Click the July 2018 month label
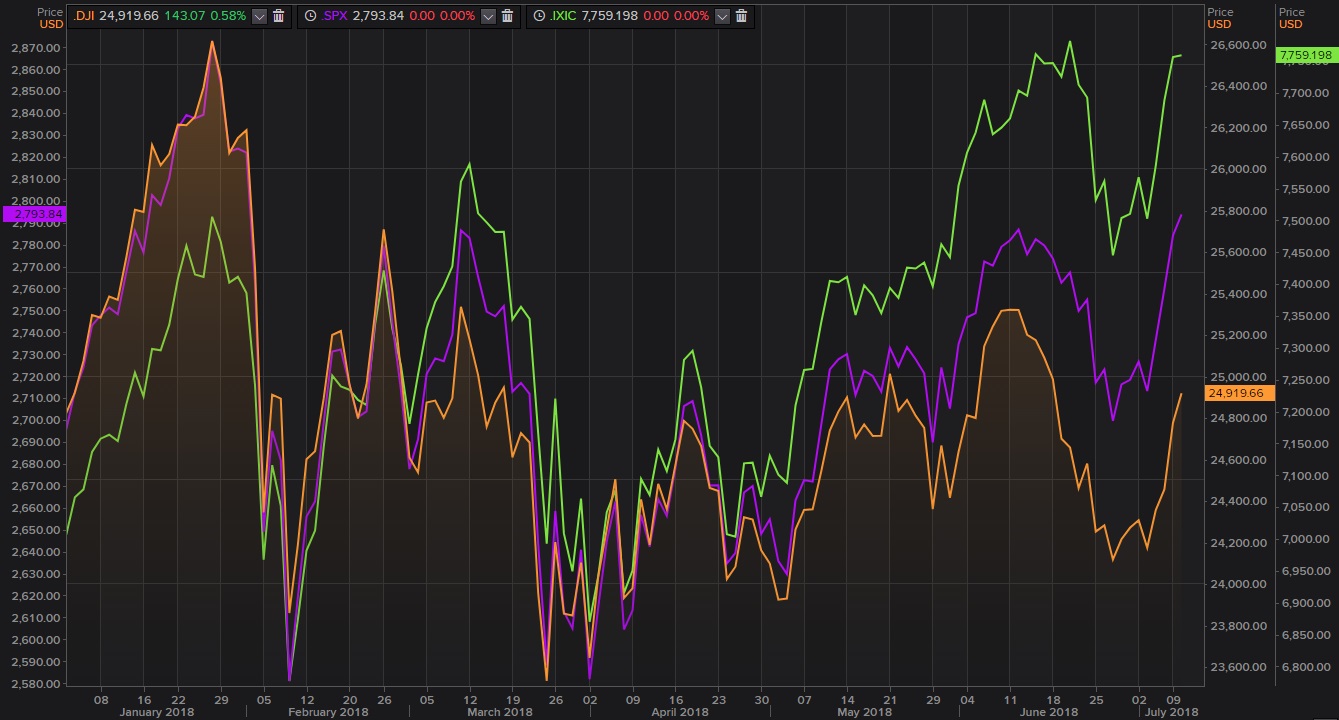This screenshot has width=1339, height=720. click(1170, 712)
